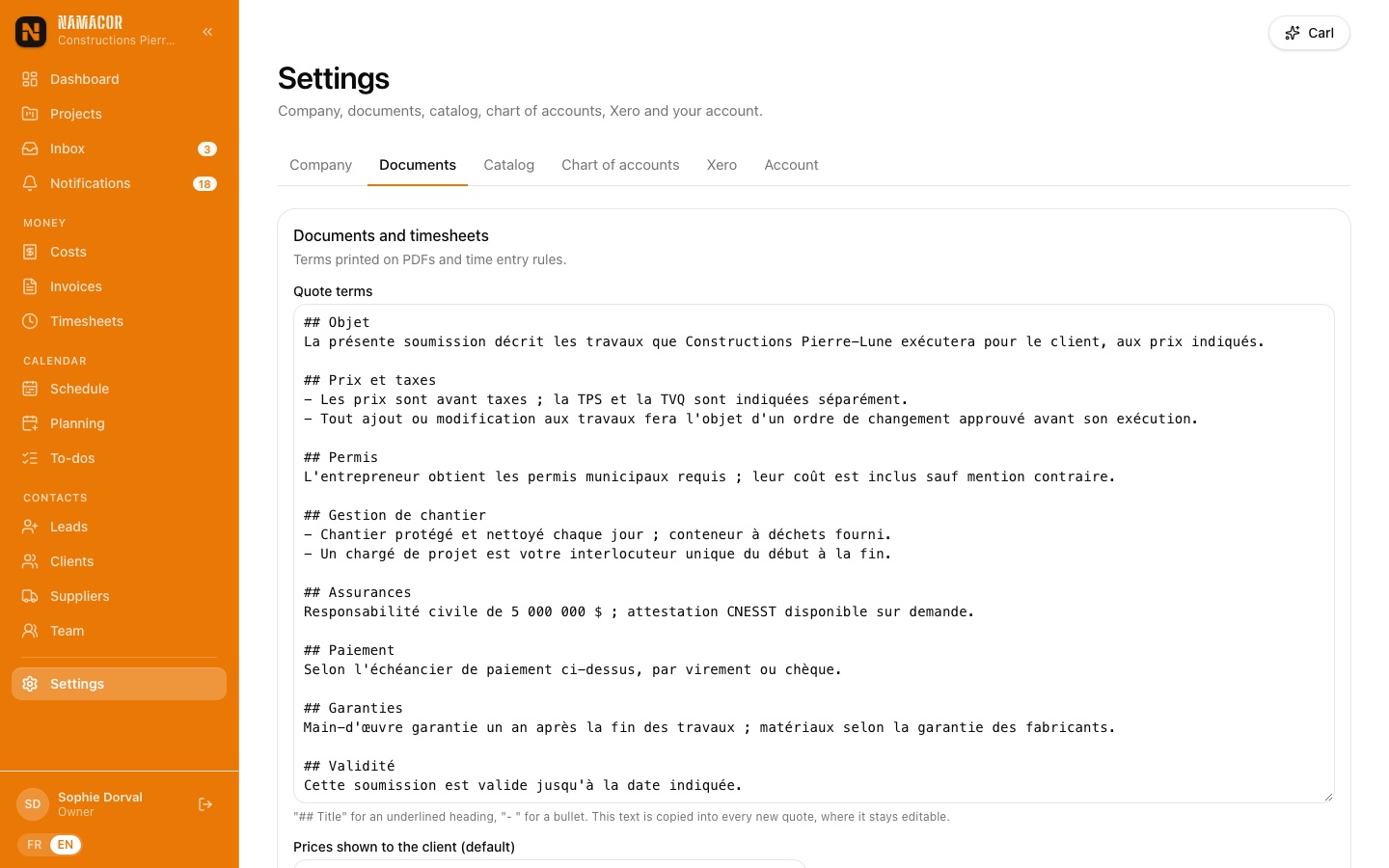Click the Clients people icon
This screenshot has height=868, width=1389.
tap(30, 561)
